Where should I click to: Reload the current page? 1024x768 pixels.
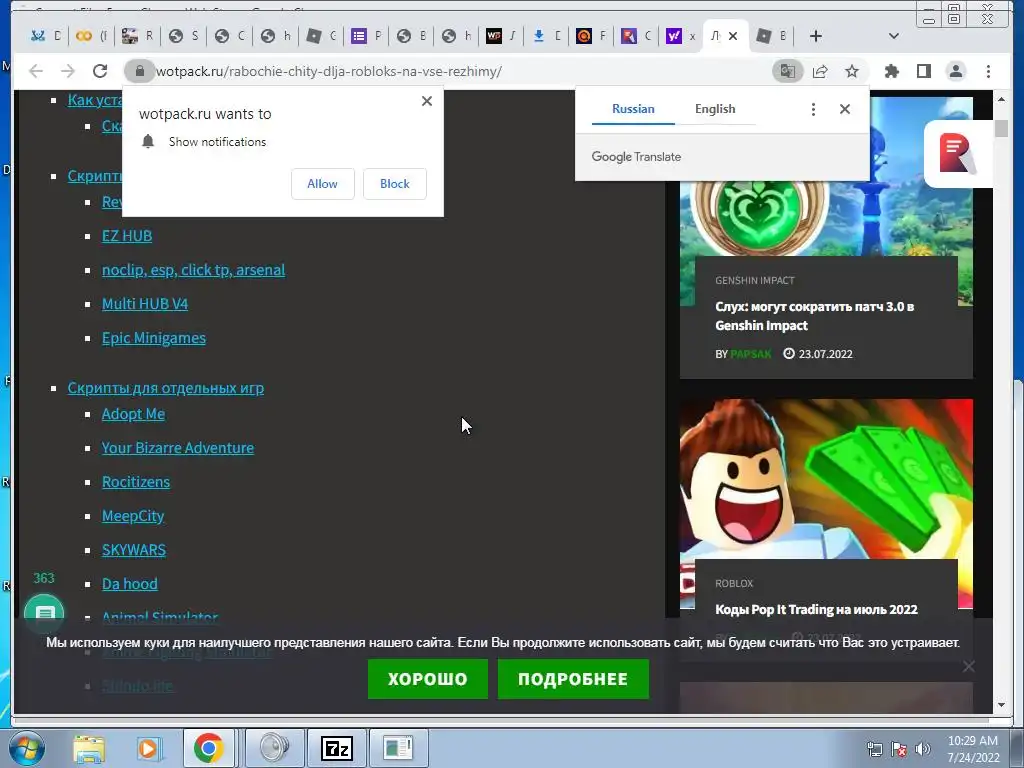pos(100,71)
